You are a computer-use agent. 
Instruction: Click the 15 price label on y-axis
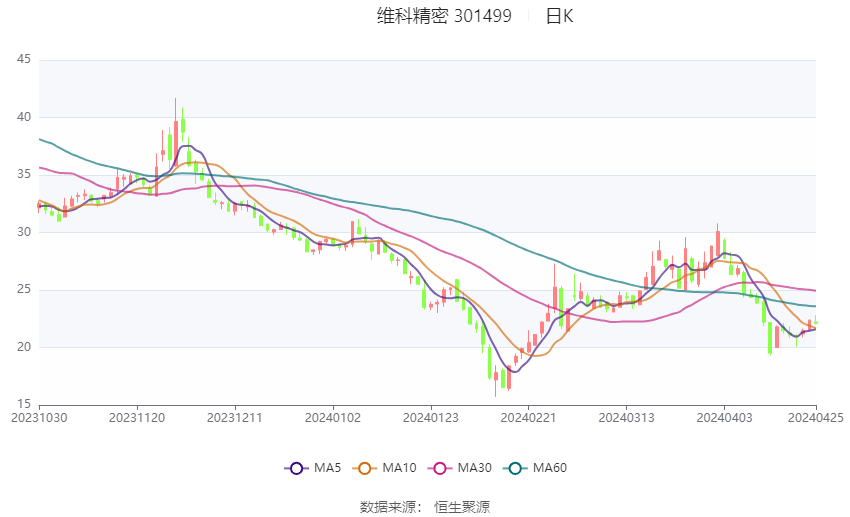point(25,405)
